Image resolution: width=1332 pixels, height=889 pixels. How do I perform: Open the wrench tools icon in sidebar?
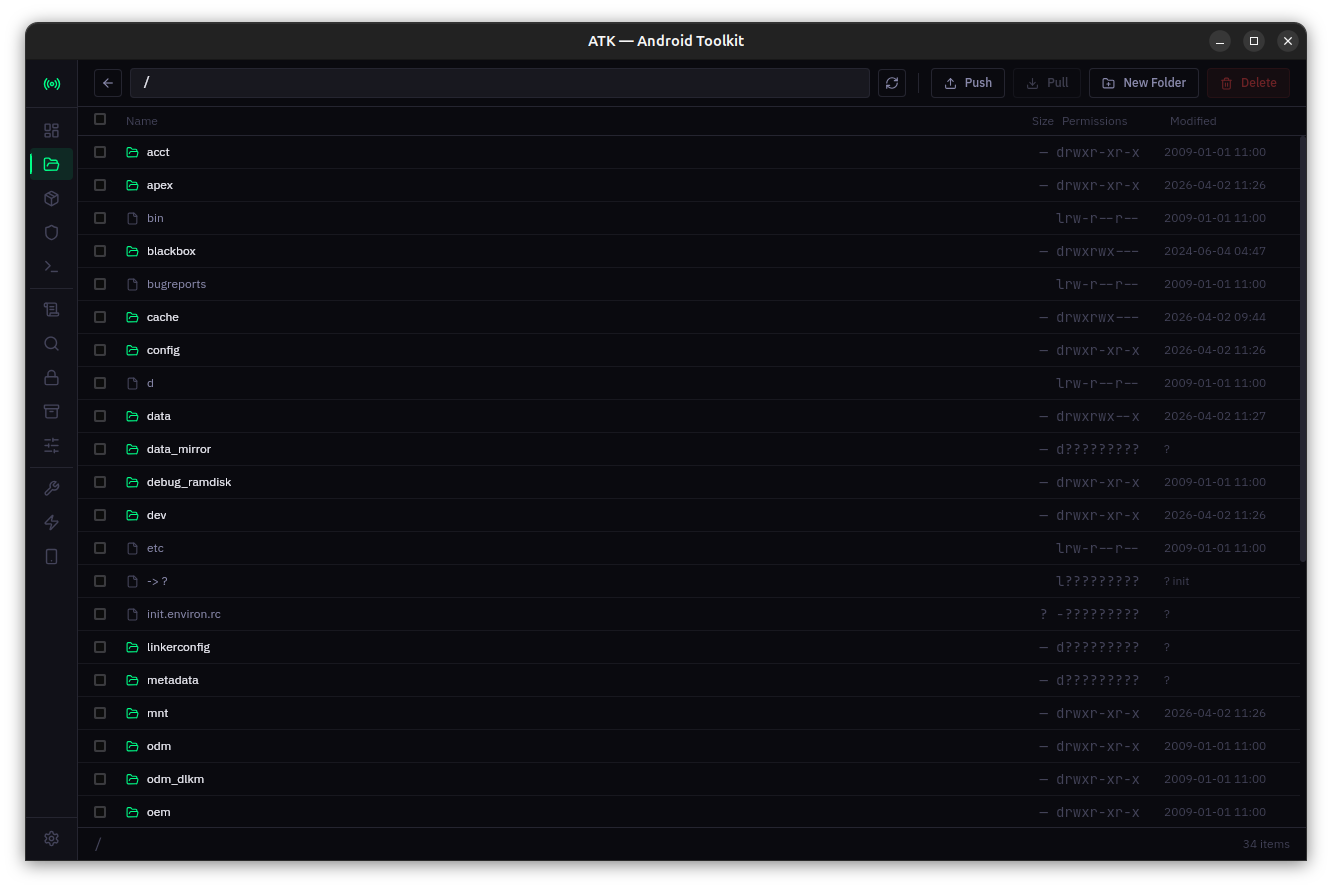click(x=52, y=489)
